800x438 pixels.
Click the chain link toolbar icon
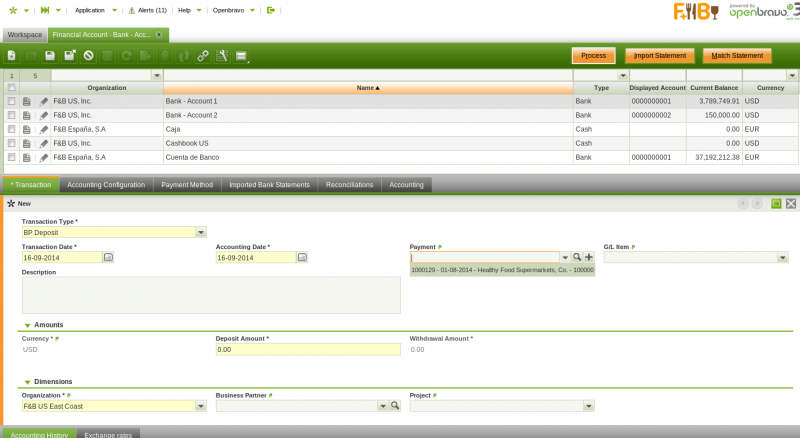pyautogui.click(x=203, y=56)
